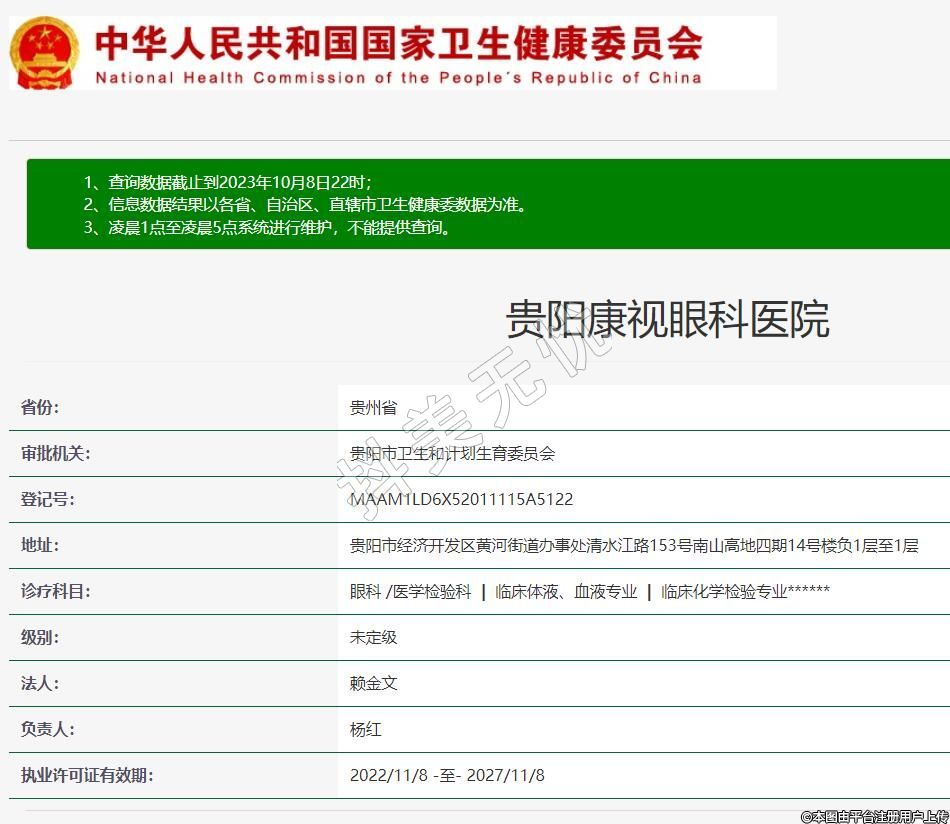Viewport: 950px width, 824px height.
Task: Click the English National Health Commission subtitle
Action: click(398, 77)
